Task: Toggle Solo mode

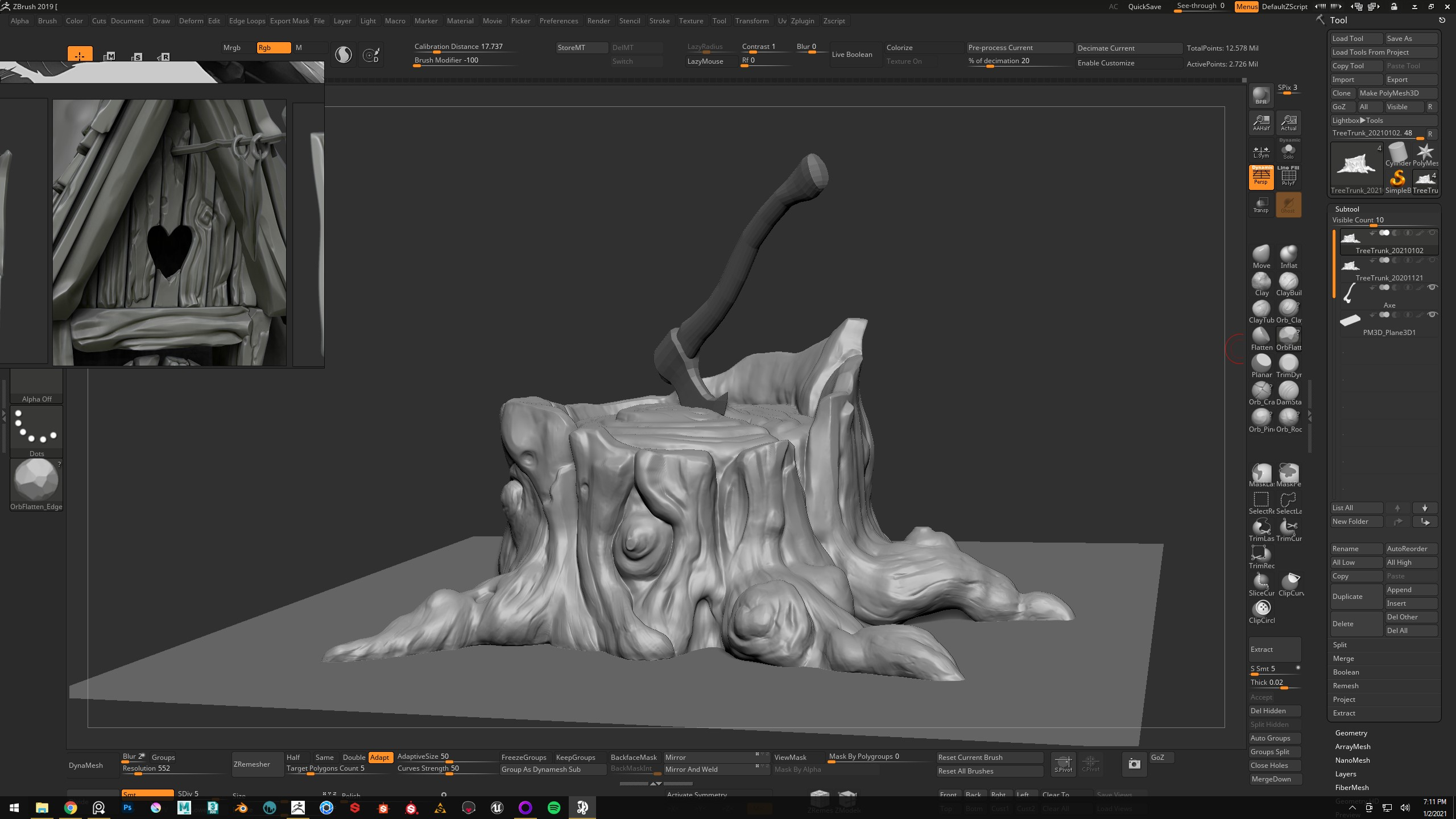Action: point(1288,150)
